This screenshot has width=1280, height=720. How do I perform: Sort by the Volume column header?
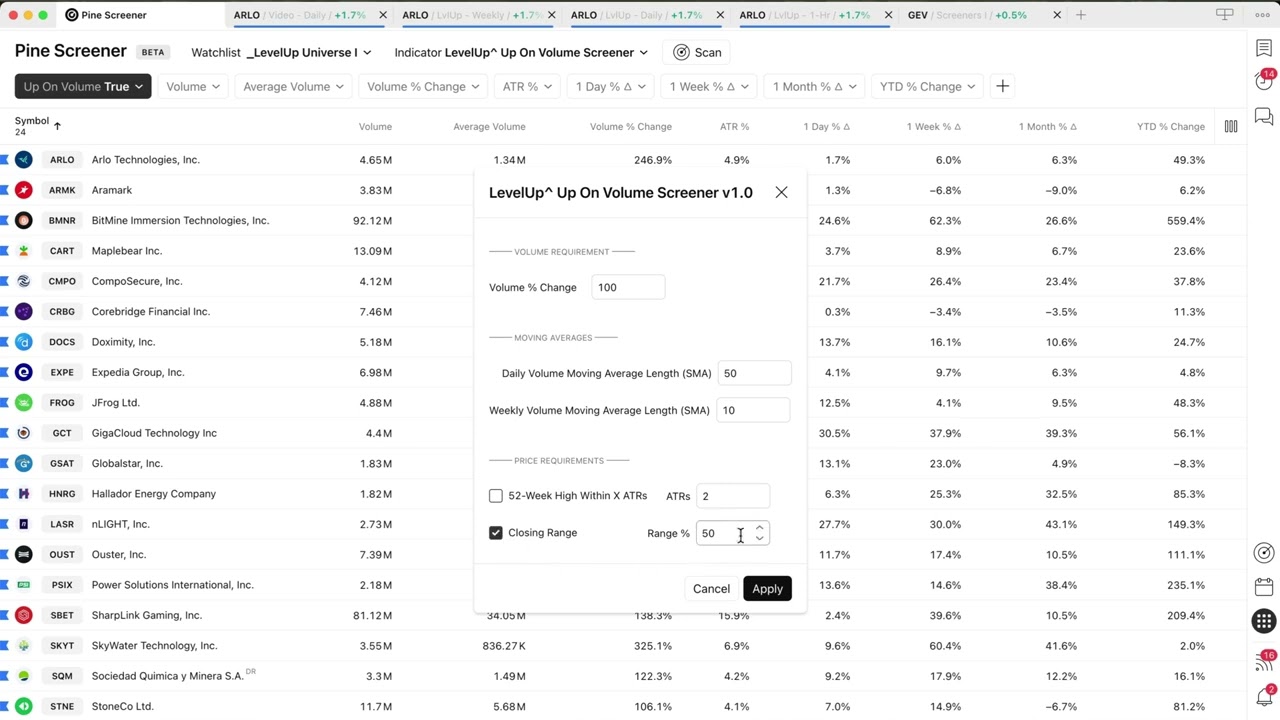(375, 127)
